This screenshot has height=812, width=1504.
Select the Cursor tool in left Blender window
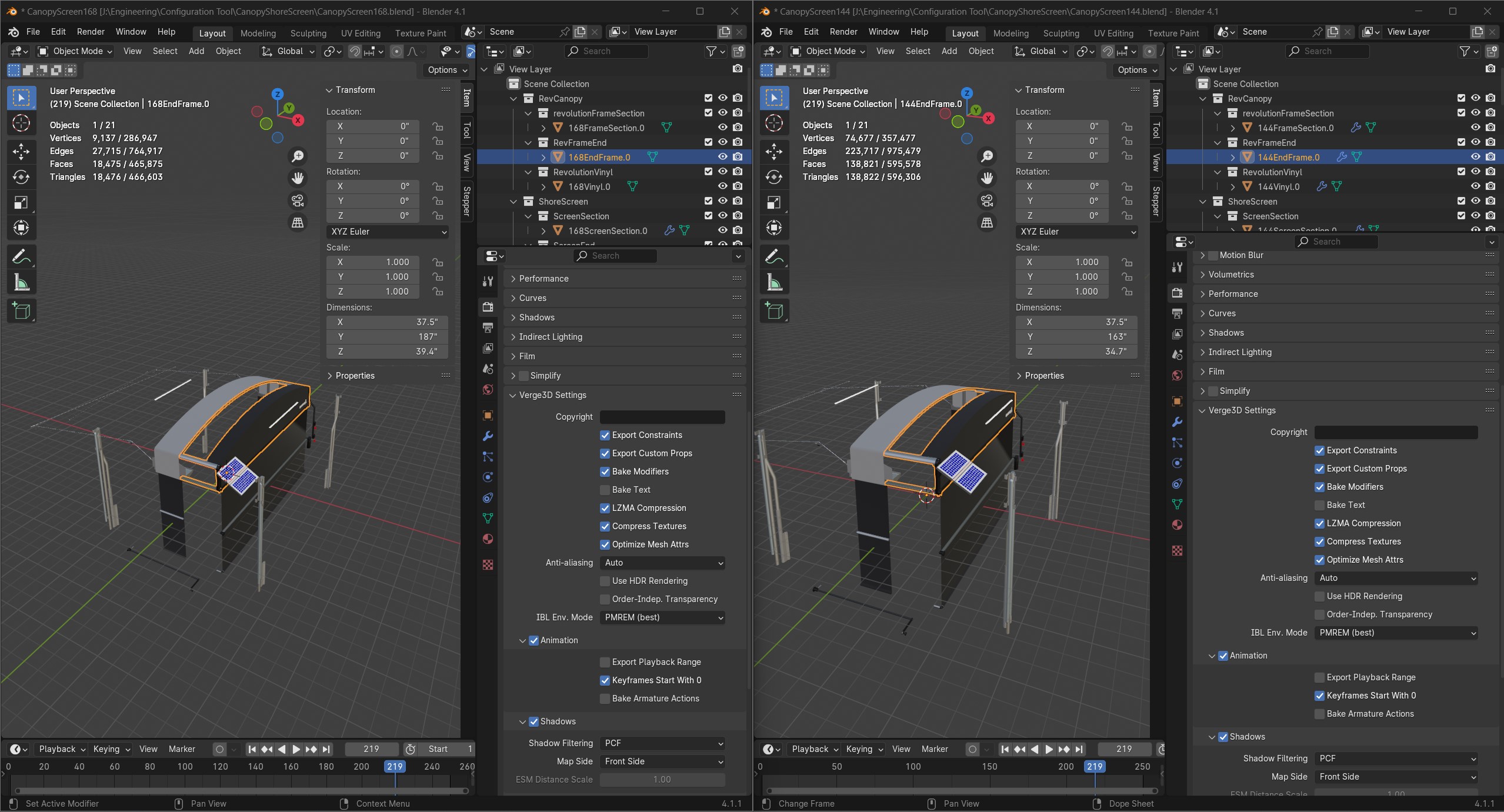(21, 123)
